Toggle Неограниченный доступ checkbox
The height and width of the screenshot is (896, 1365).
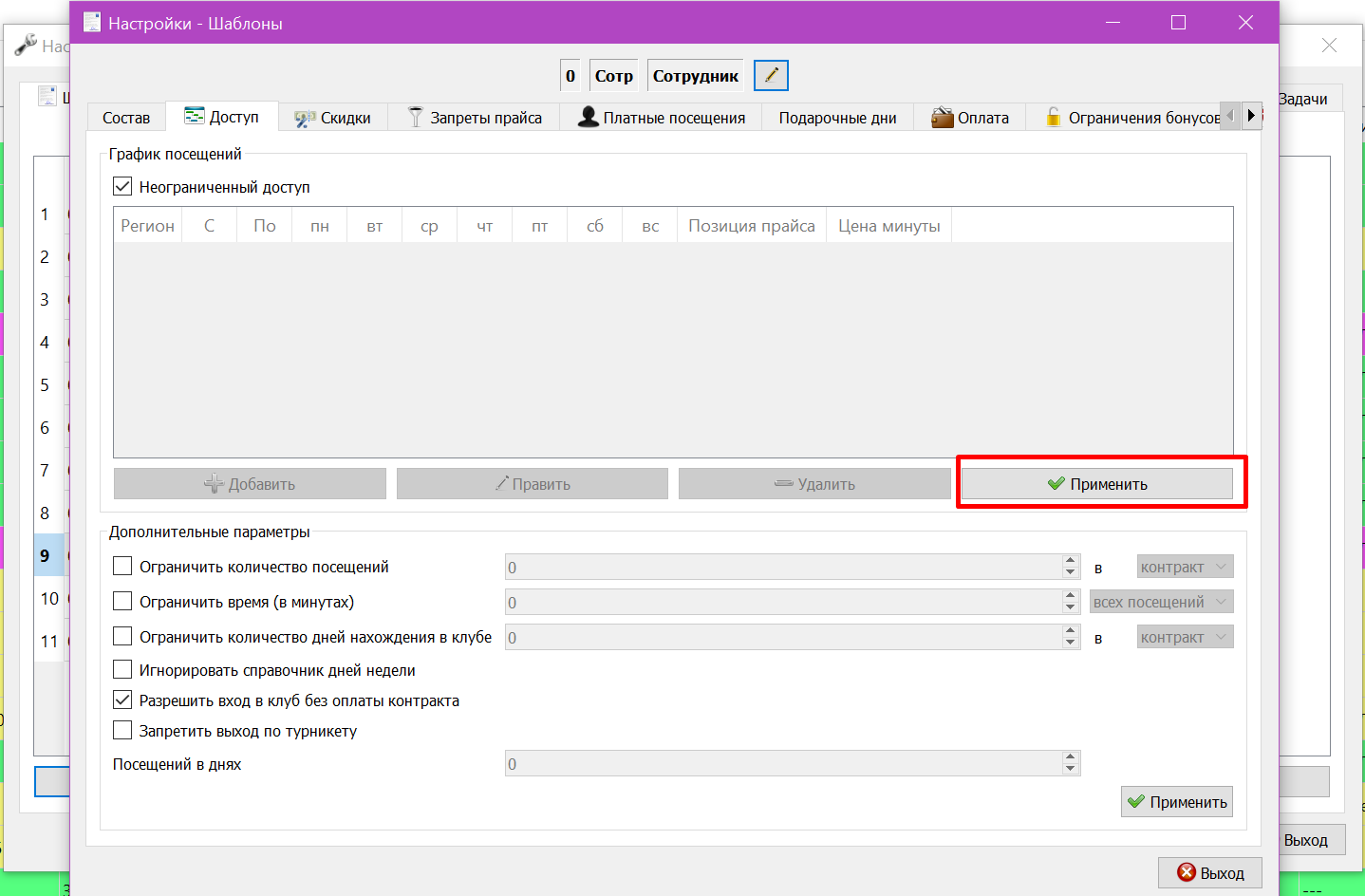pos(122,187)
